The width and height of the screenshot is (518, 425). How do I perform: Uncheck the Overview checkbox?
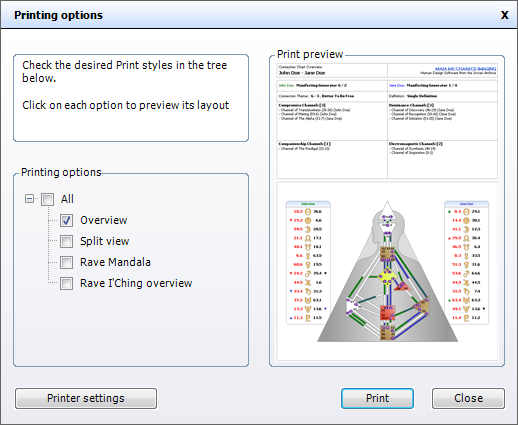(x=66, y=220)
